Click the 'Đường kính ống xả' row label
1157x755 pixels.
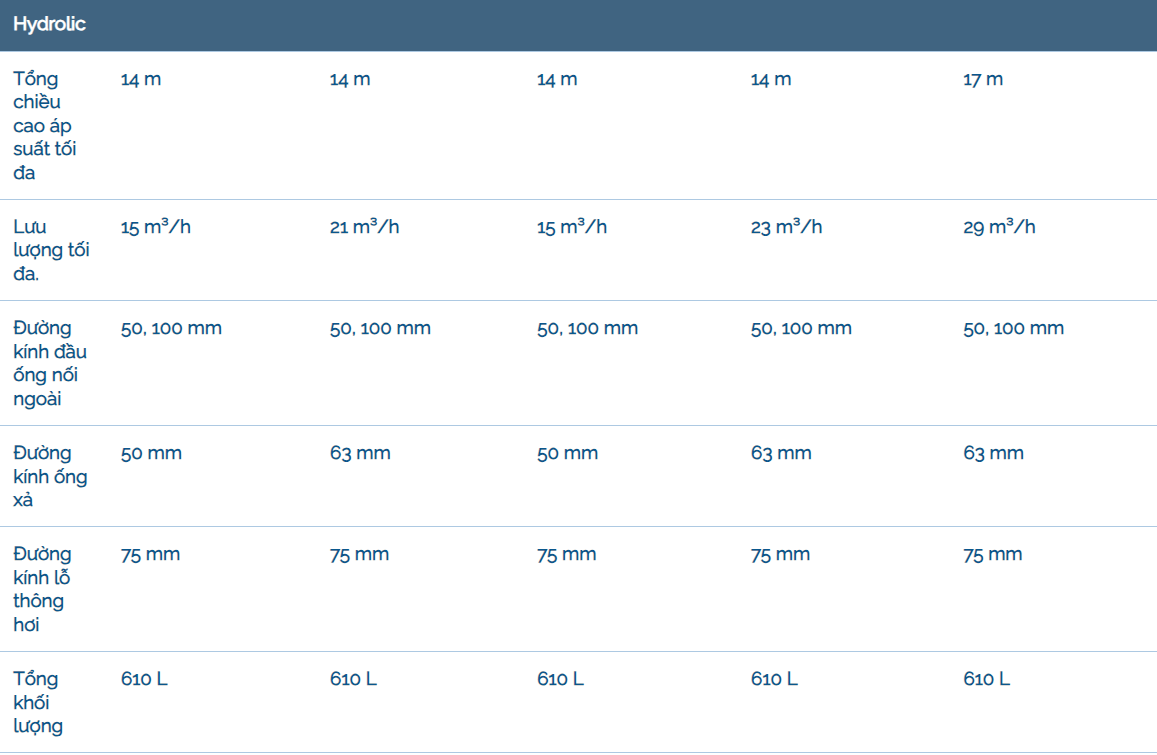(50, 476)
